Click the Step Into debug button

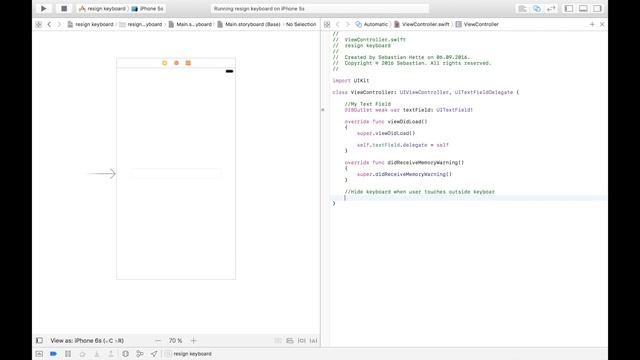pos(96,354)
